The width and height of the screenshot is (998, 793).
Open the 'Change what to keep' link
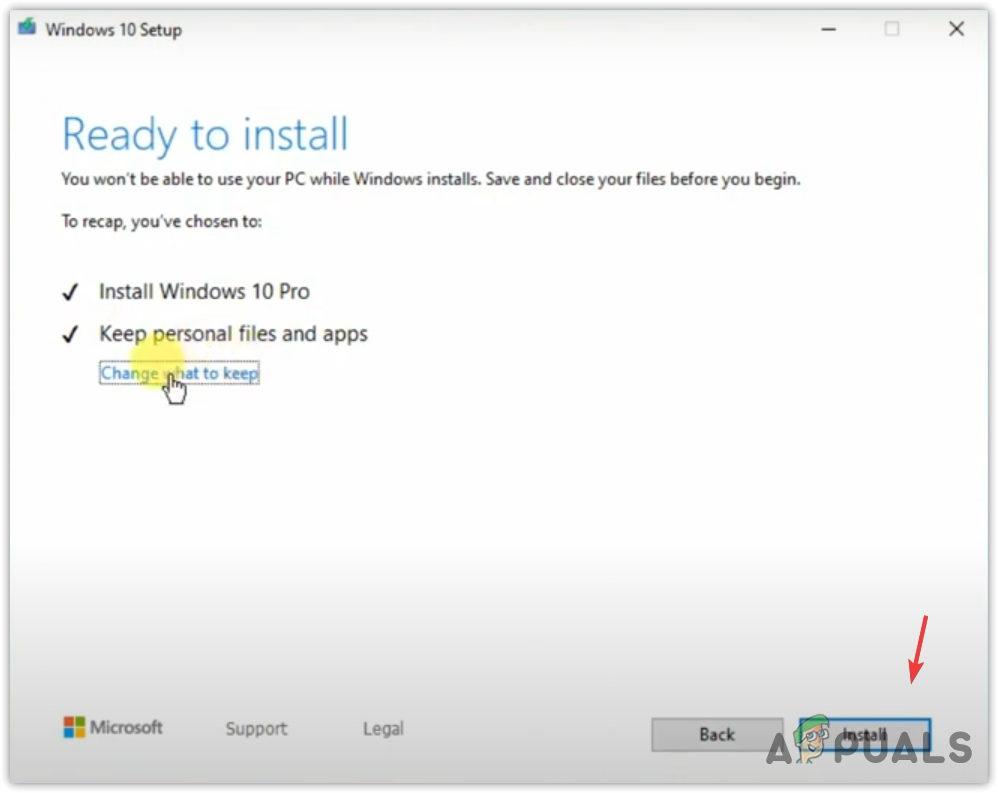179,373
